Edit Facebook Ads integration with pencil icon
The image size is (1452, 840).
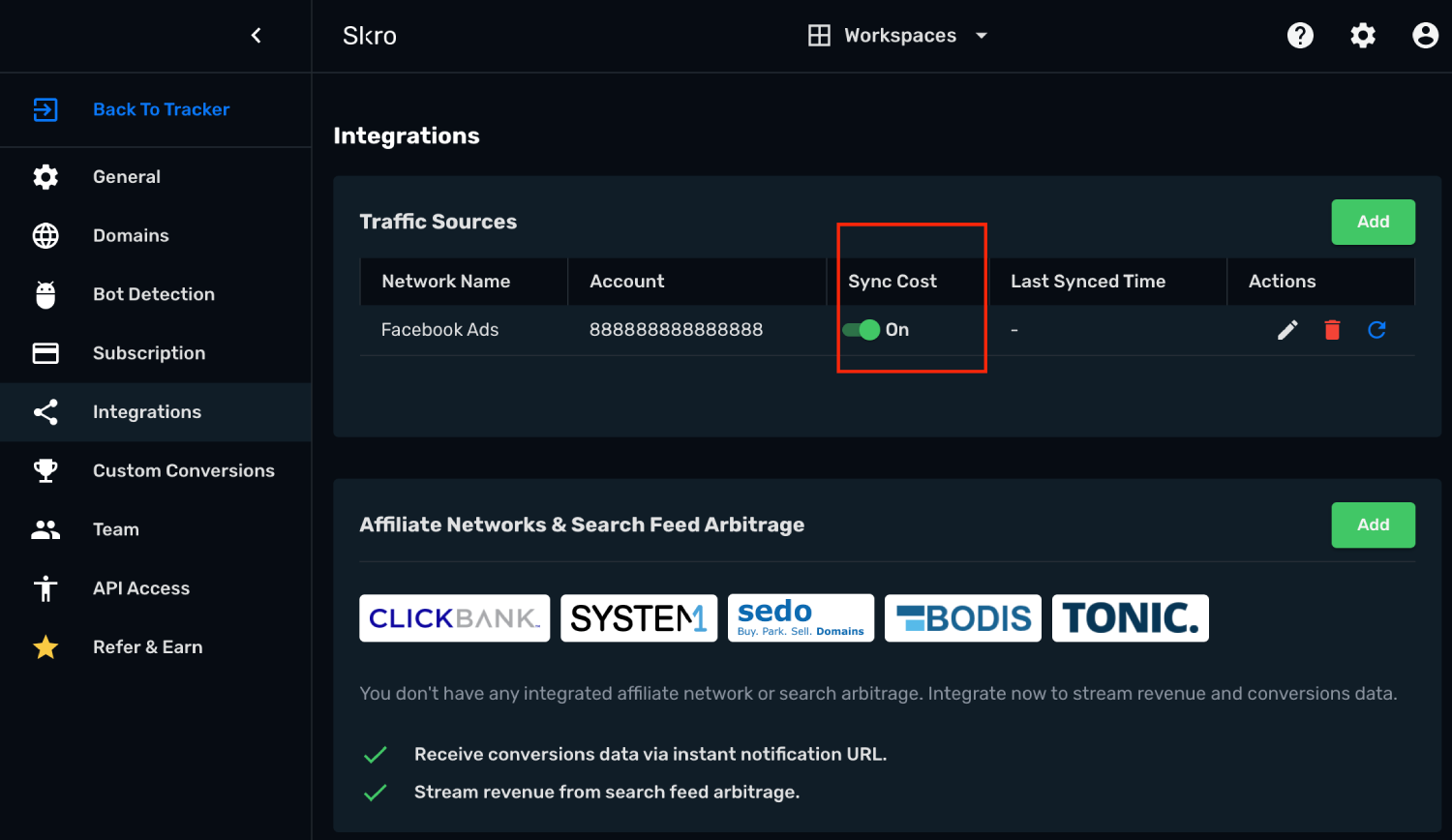tap(1287, 330)
